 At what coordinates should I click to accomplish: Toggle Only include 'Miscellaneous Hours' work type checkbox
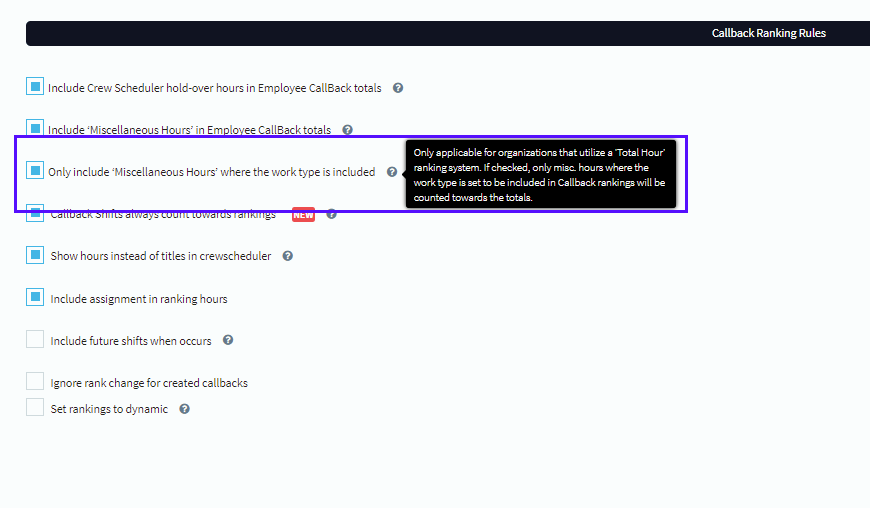point(35,171)
